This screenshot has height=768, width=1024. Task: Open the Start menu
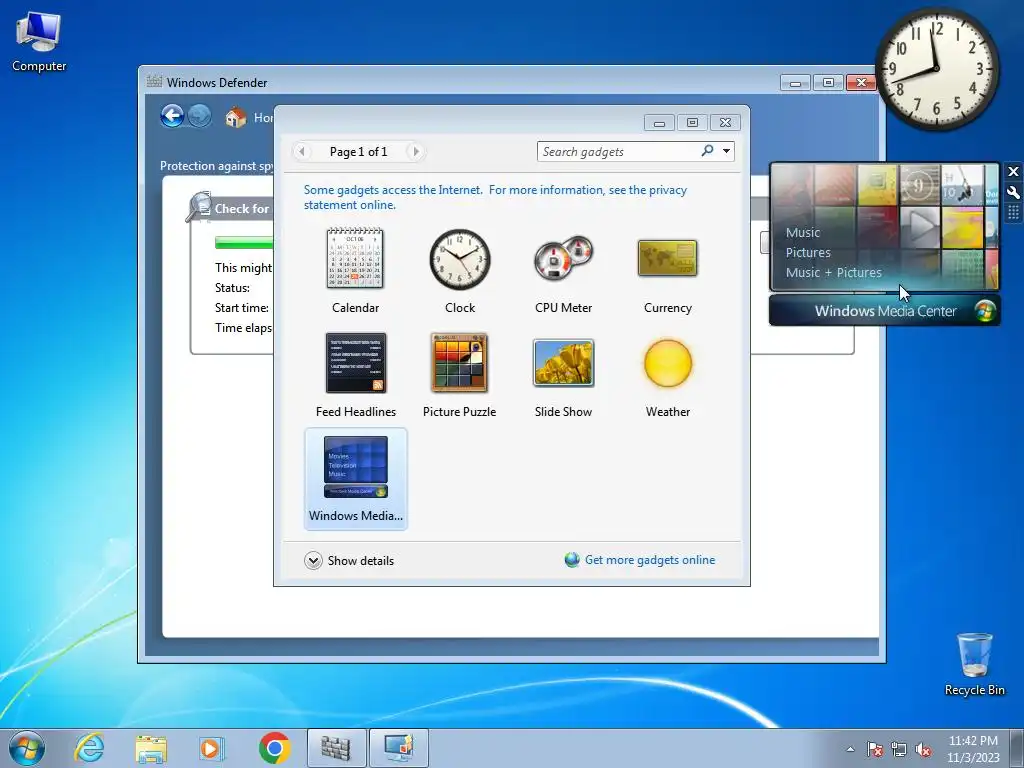tap(27, 748)
